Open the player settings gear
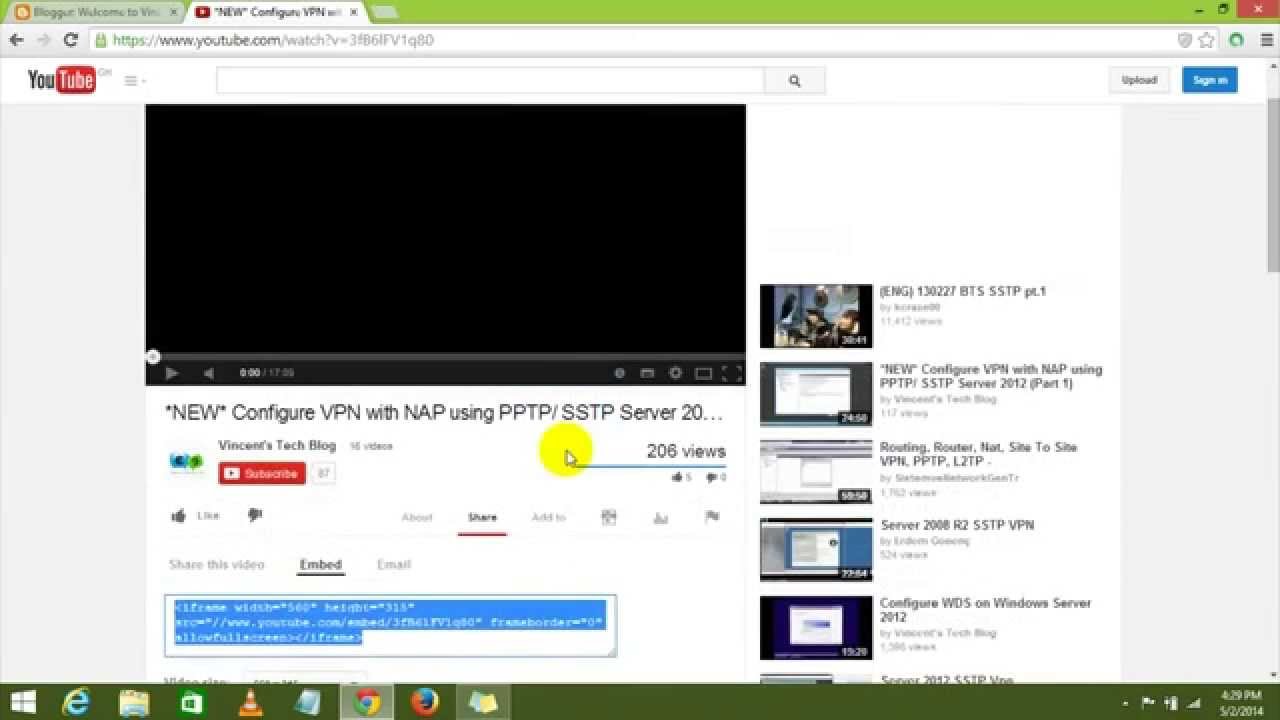The width and height of the screenshot is (1280, 720). point(675,373)
